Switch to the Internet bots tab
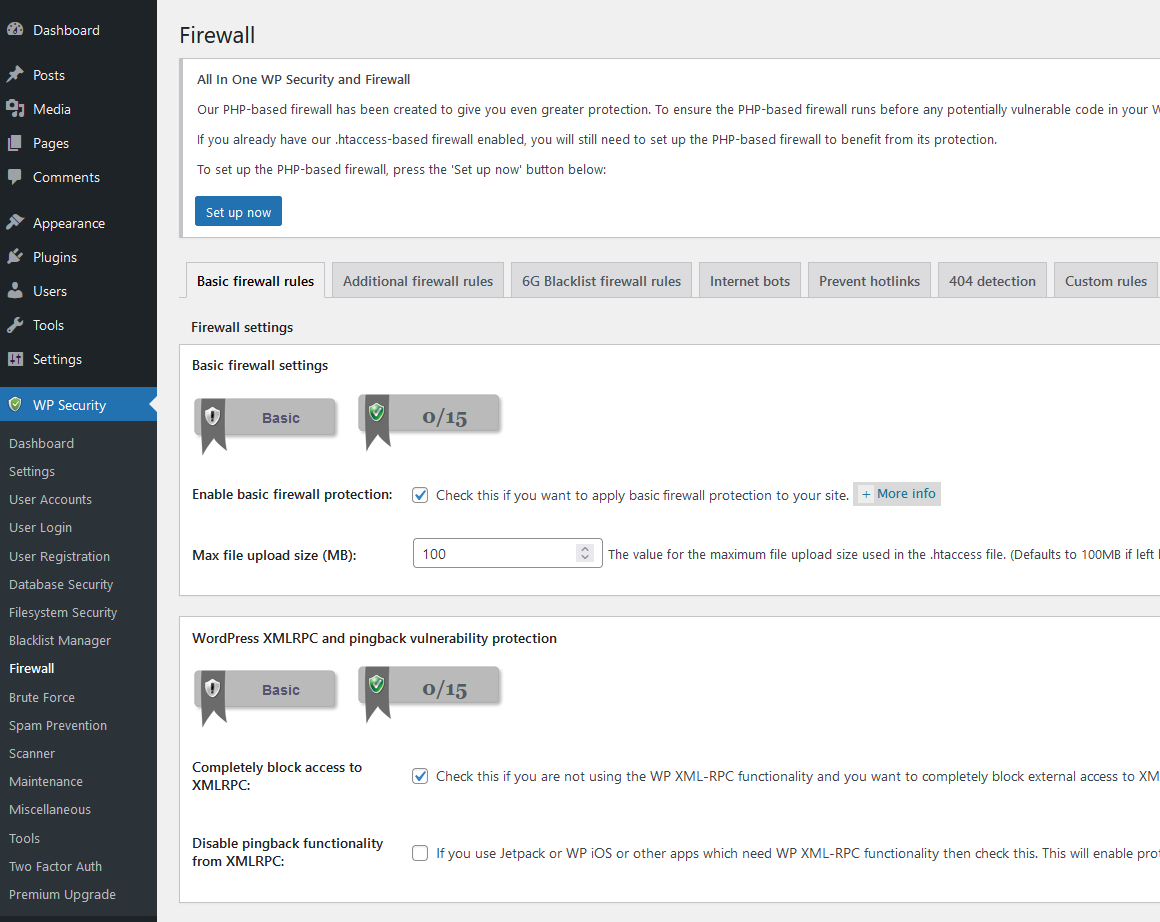Screen dimensions: 1160x922 (x=750, y=281)
